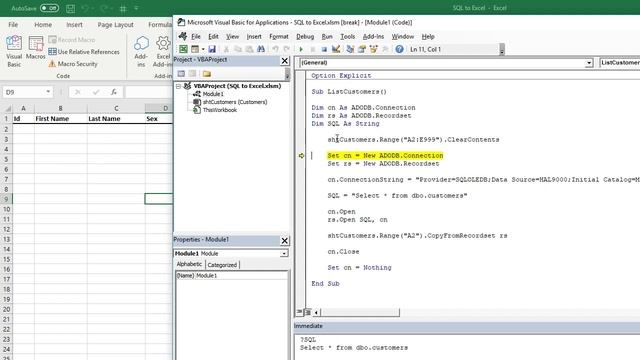The height and width of the screenshot is (360, 640).
Task: Click the yellow execution arrow in code margin
Action: click(x=301, y=156)
